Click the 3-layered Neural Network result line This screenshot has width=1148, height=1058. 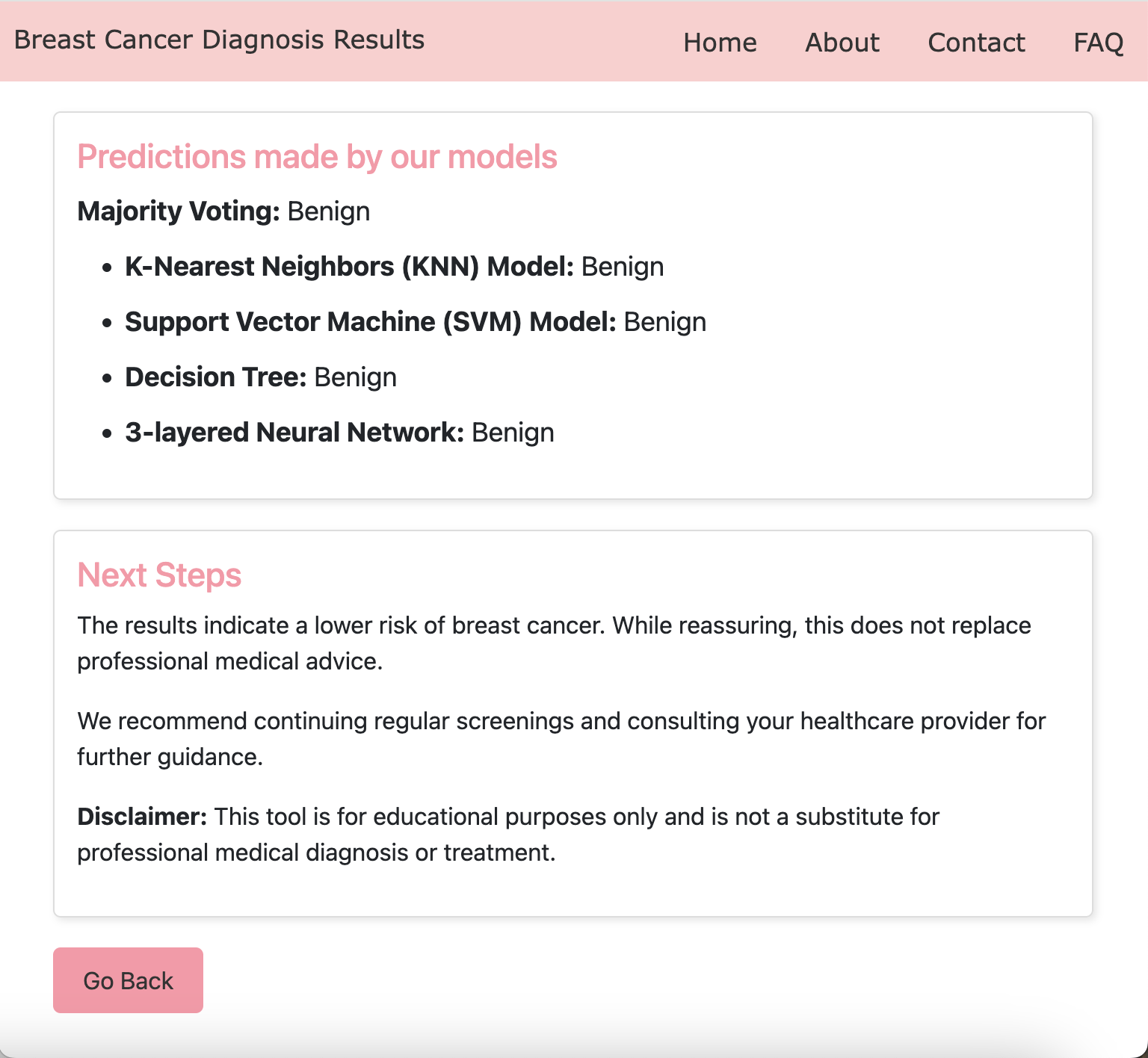click(339, 433)
